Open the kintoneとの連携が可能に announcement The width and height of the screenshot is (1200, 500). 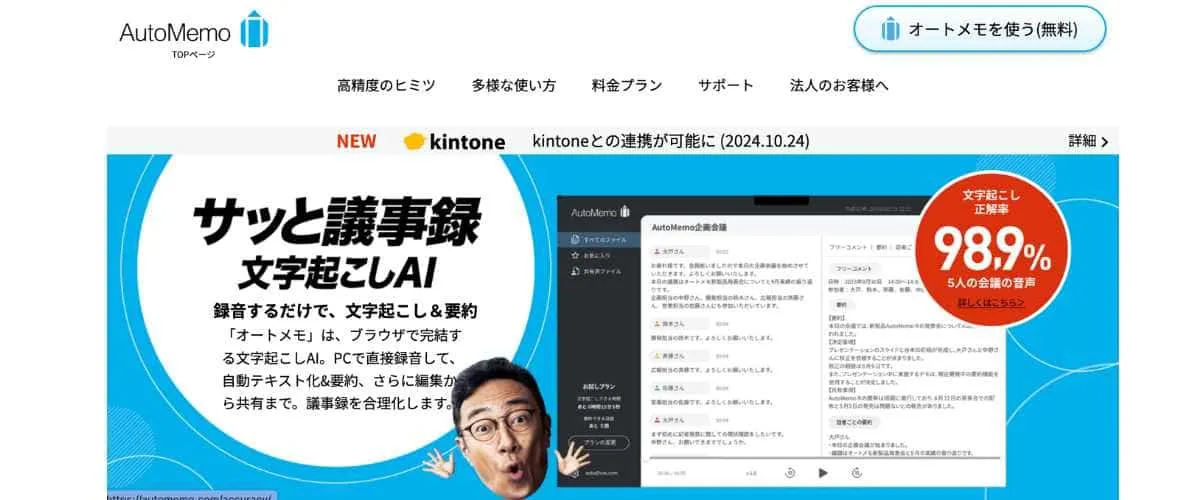click(x=670, y=141)
